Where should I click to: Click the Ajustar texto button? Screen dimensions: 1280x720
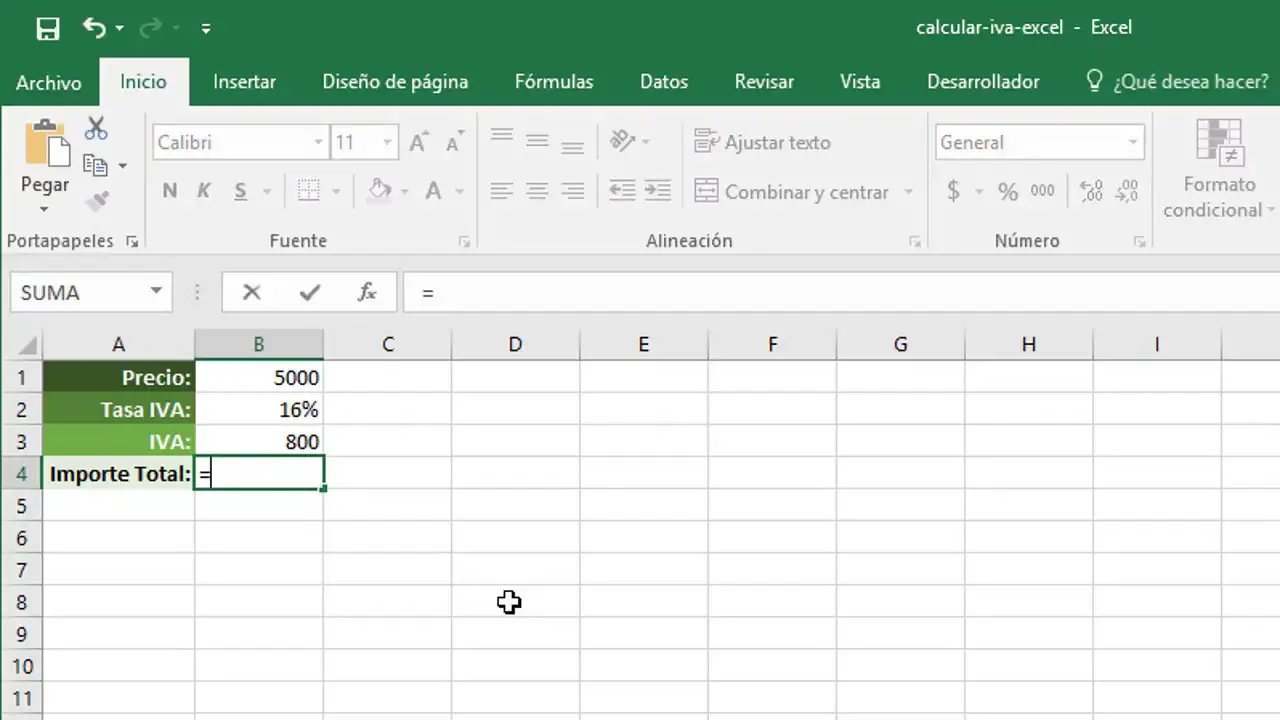(763, 142)
